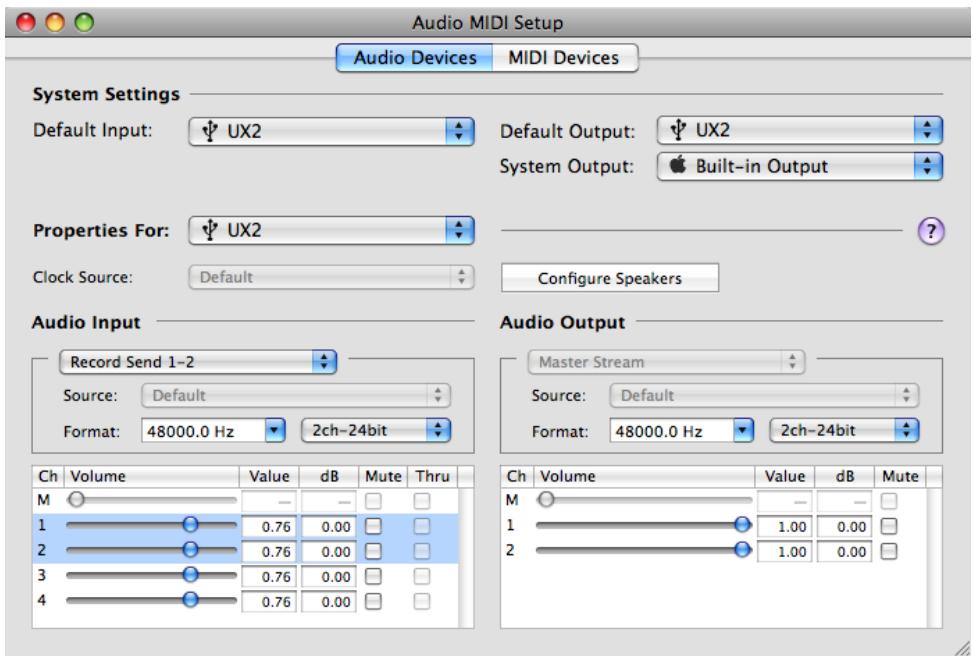Close the Audio MIDI Setup window

point(25,22)
